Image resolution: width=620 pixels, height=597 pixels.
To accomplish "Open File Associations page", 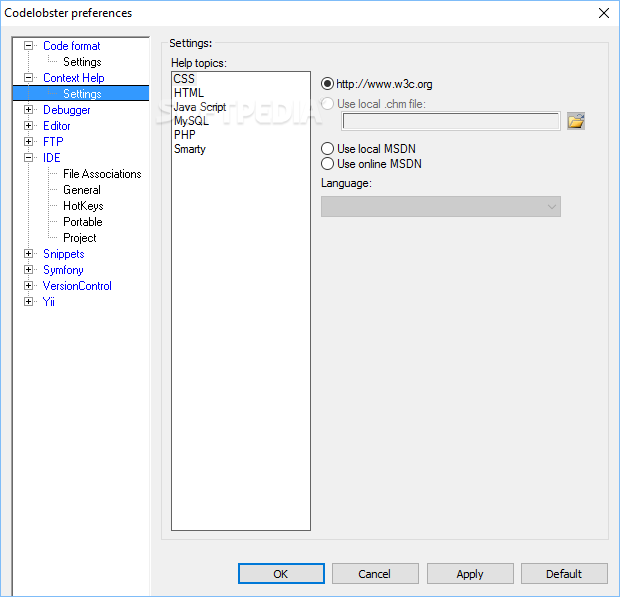I will click(x=102, y=174).
